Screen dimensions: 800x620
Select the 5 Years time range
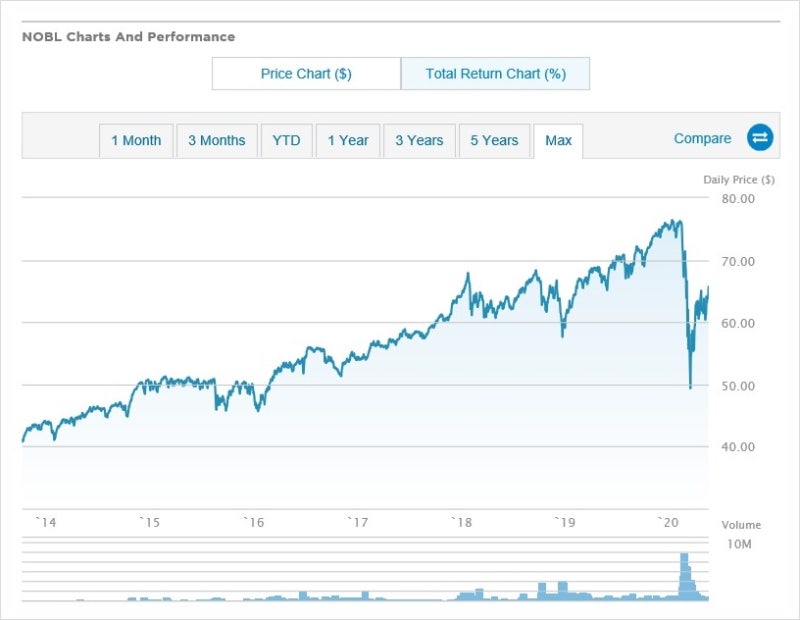click(492, 140)
